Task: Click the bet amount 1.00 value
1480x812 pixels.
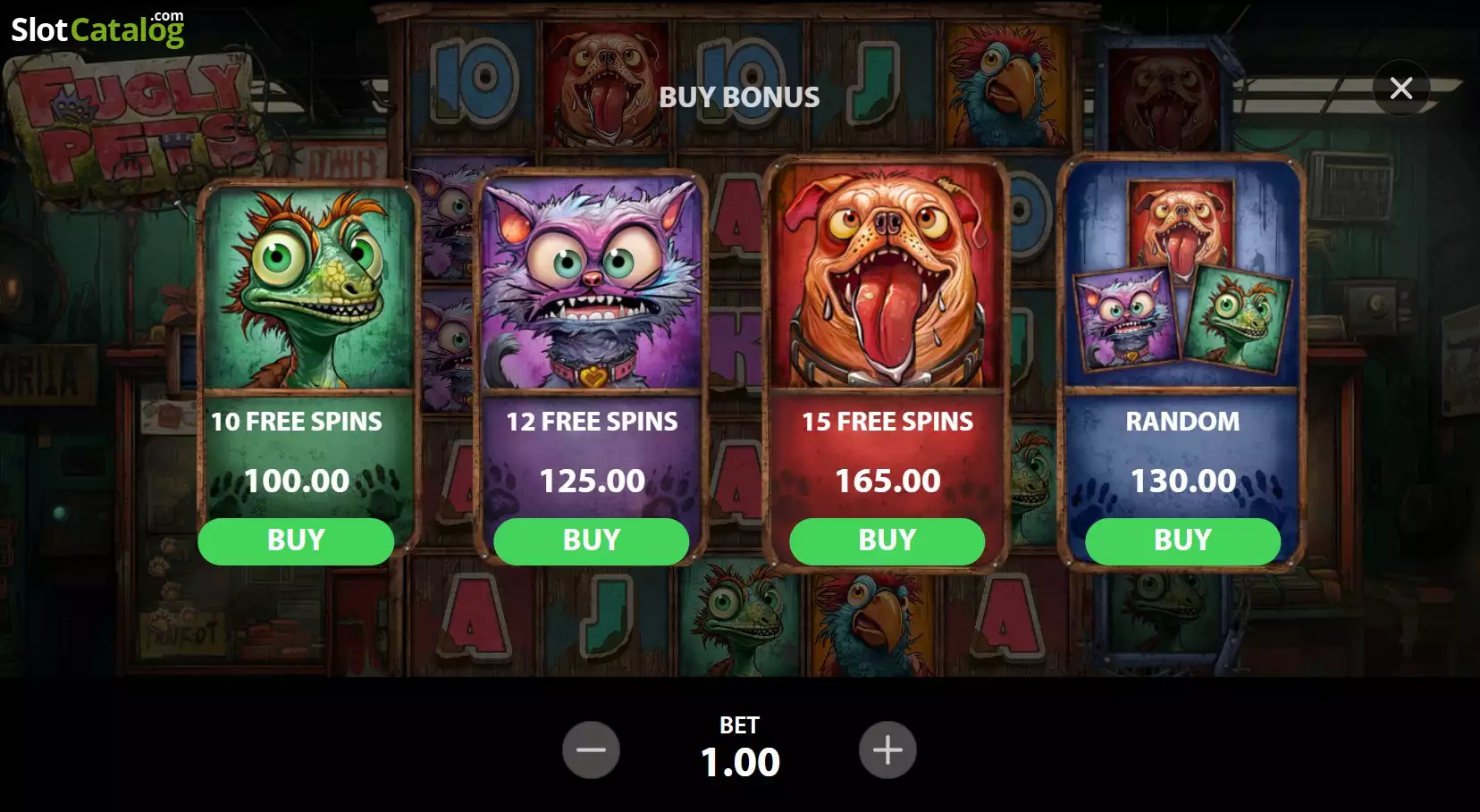Action: (740, 762)
